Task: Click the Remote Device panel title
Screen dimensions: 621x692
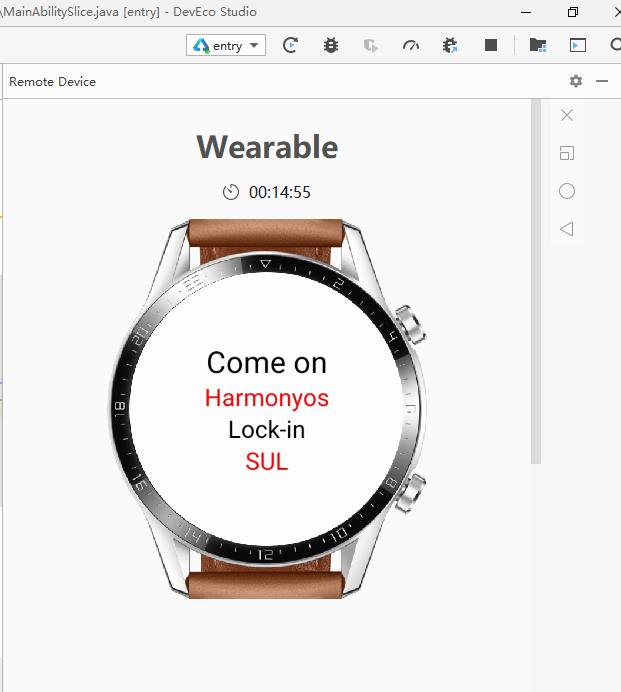Action: pyautogui.click(x=53, y=82)
